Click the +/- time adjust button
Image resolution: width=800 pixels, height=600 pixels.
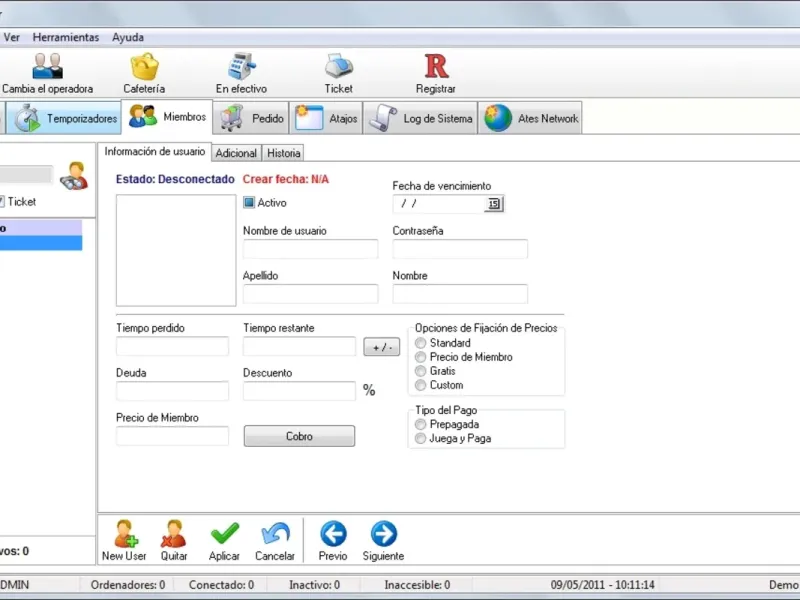click(382, 347)
